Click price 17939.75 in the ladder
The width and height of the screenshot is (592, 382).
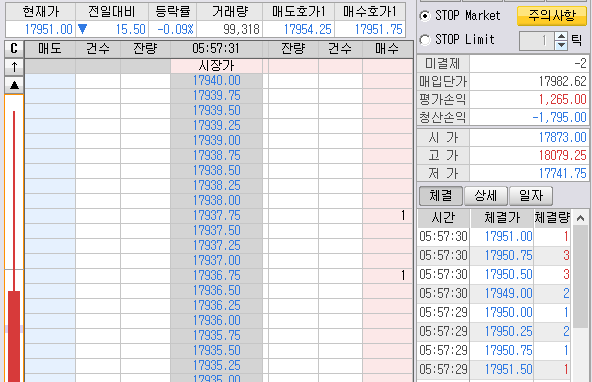(216, 96)
